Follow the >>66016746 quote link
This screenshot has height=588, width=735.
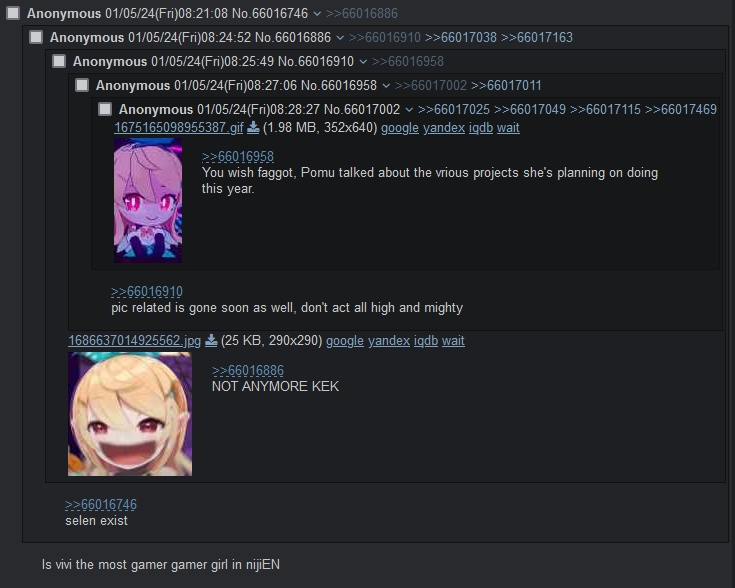tap(101, 505)
